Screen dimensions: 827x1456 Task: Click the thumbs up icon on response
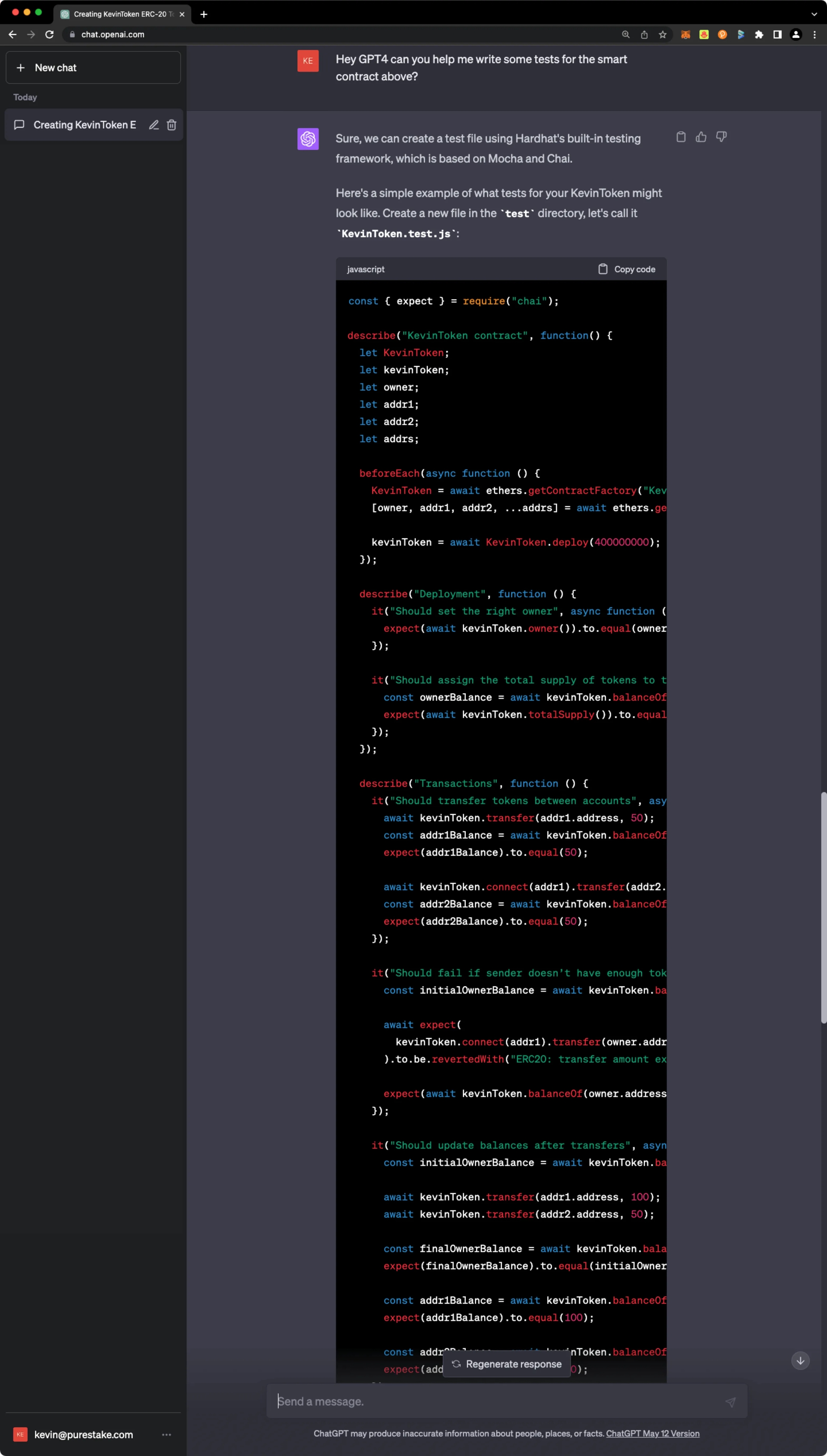[x=701, y=137]
